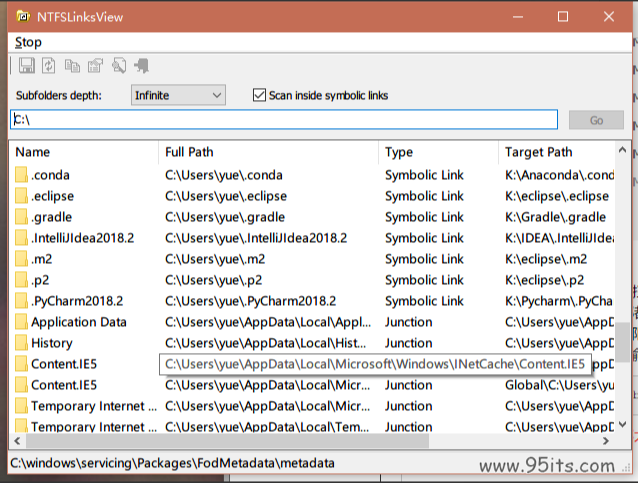The image size is (638, 483).
Task: Click the folder icon of .PyCharm2018.2
Action: (22, 301)
